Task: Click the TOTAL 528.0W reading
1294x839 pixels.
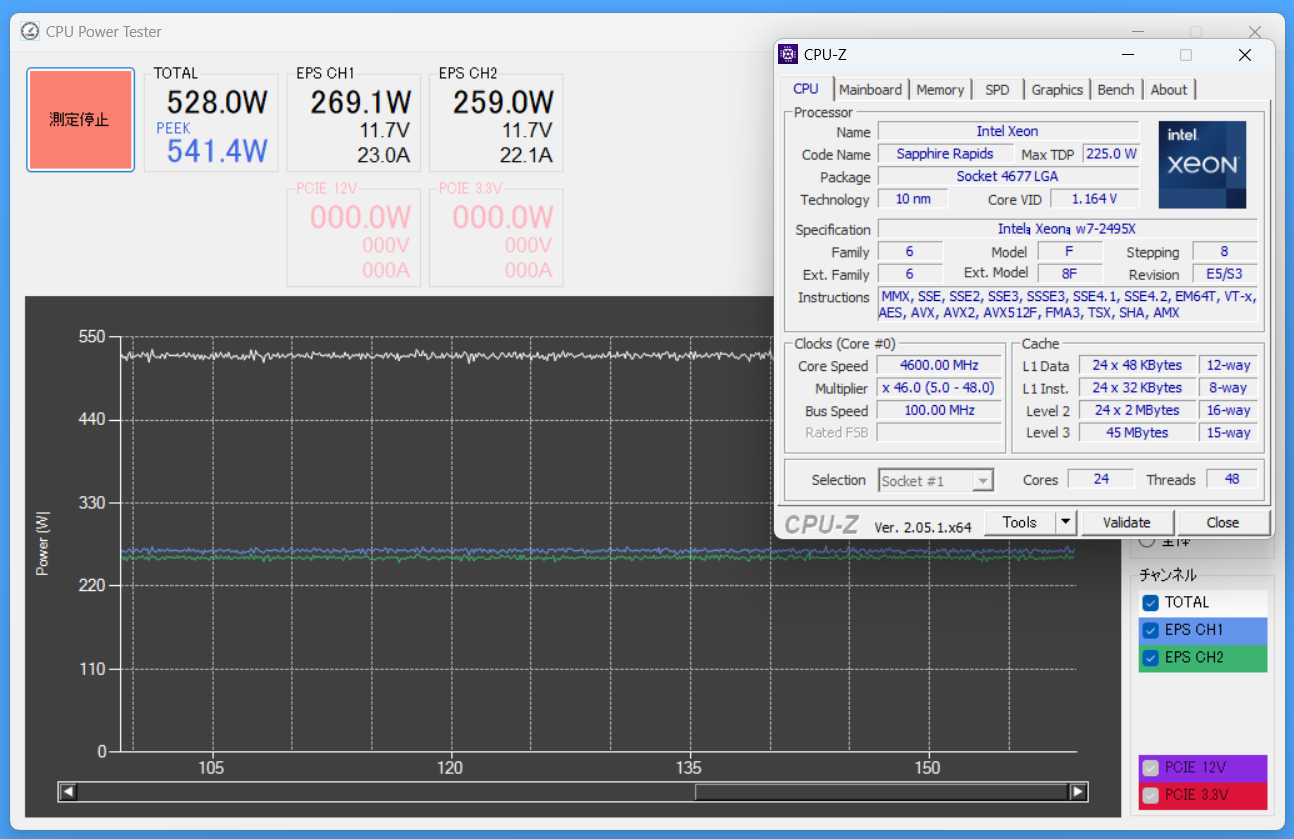Action: [x=217, y=102]
